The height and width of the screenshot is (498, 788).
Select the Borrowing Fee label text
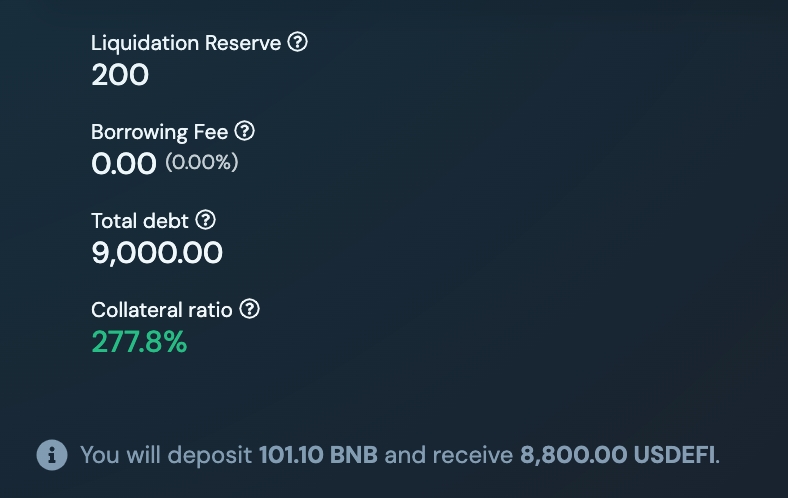click(x=159, y=132)
